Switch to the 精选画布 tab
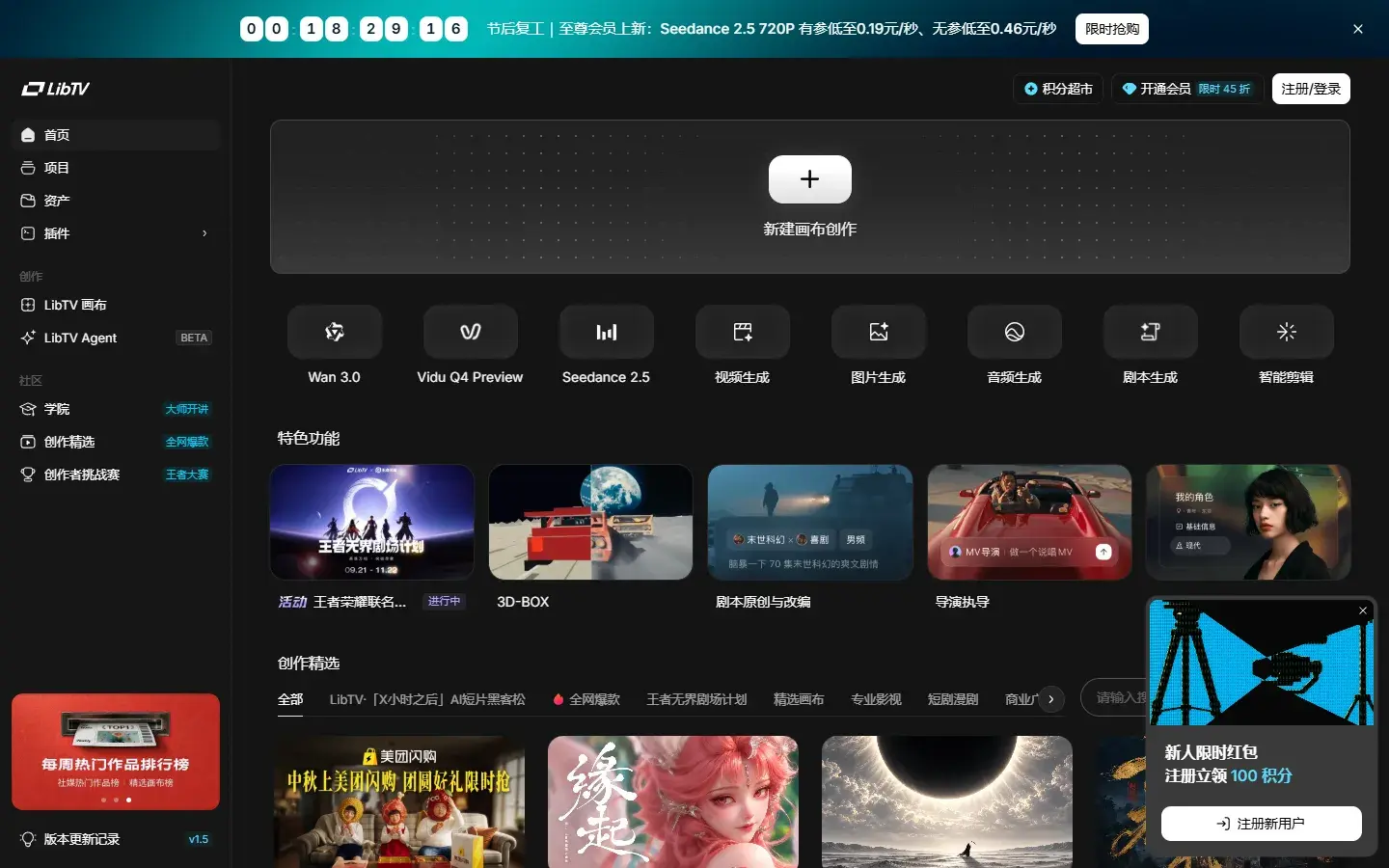This screenshot has height=868, width=1389. [x=799, y=699]
